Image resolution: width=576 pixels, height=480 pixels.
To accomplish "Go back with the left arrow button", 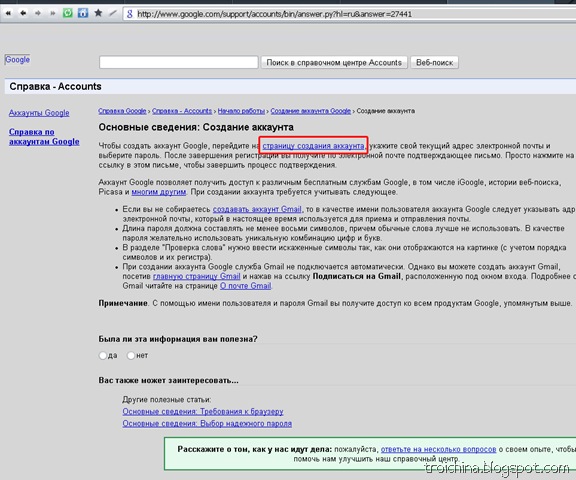I will click(23, 14).
